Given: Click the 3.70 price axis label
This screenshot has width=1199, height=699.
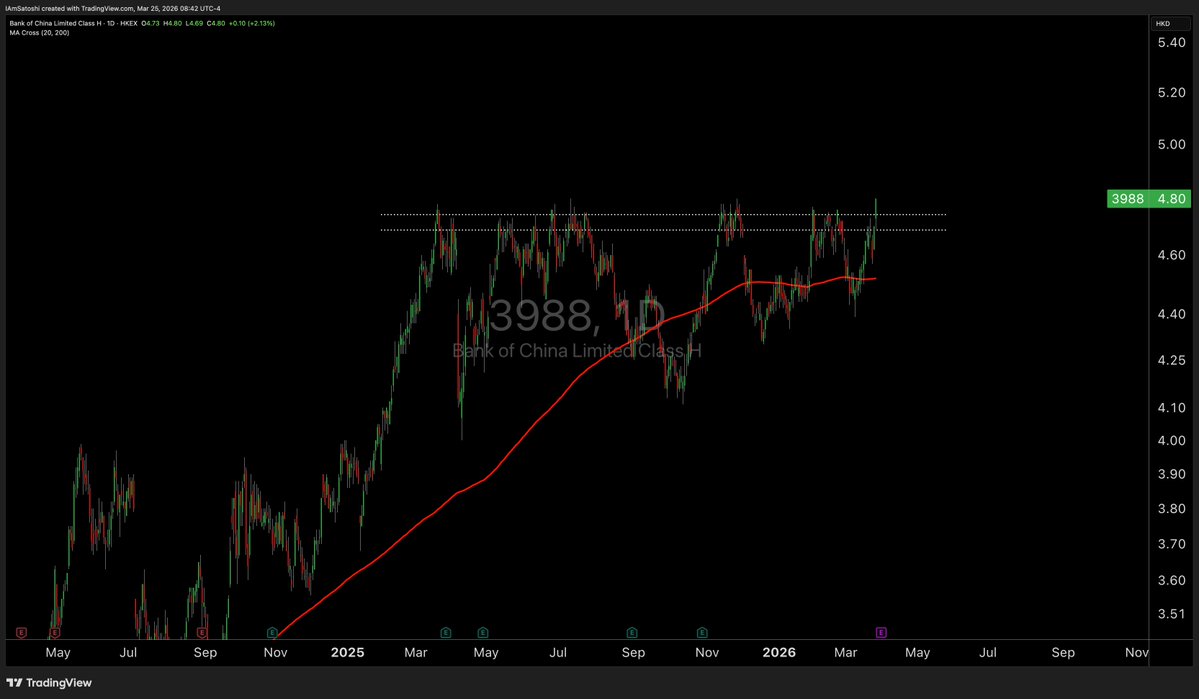Looking at the screenshot, I should [x=1171, y=545].
